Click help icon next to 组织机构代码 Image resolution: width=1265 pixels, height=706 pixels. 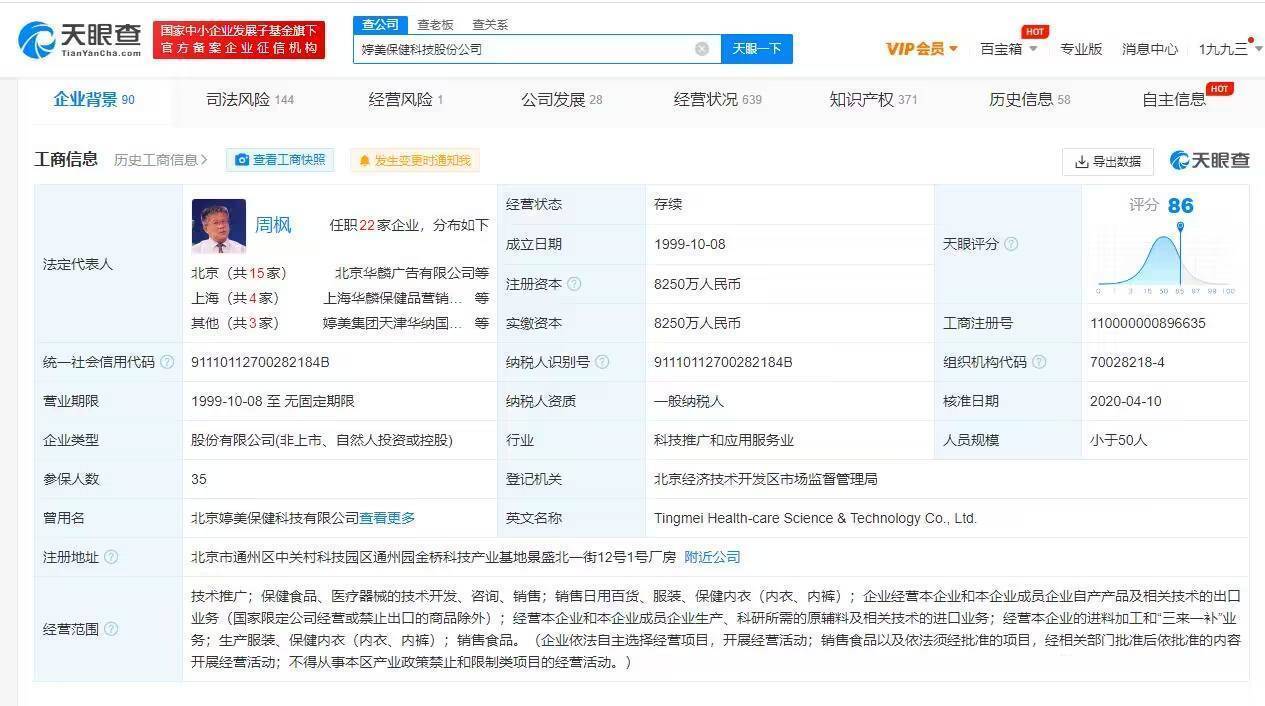pos(1039,362)
